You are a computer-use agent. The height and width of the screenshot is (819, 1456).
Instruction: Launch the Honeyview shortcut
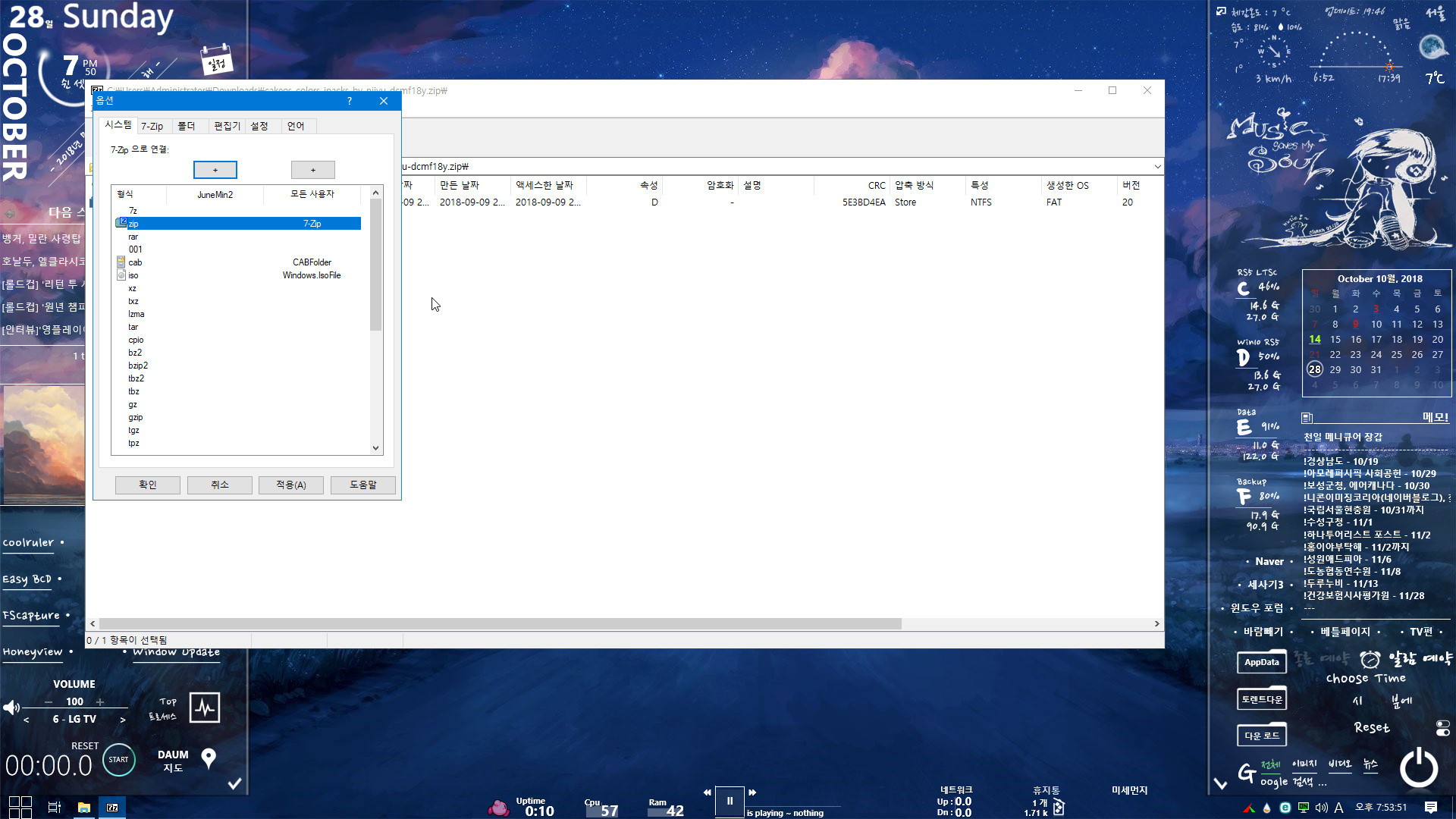(x=33, y=651)
